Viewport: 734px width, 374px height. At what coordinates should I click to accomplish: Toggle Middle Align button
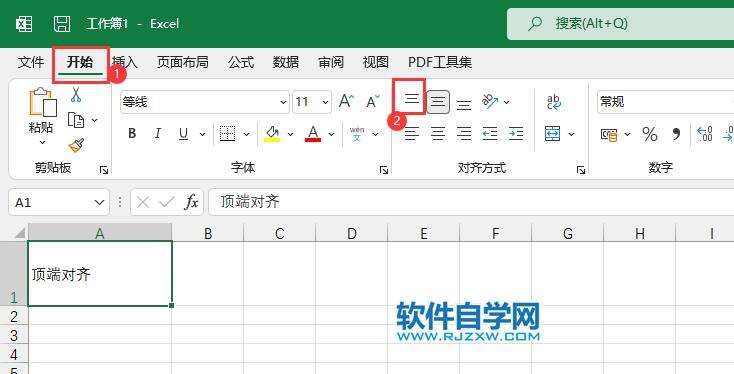point(438,102)
